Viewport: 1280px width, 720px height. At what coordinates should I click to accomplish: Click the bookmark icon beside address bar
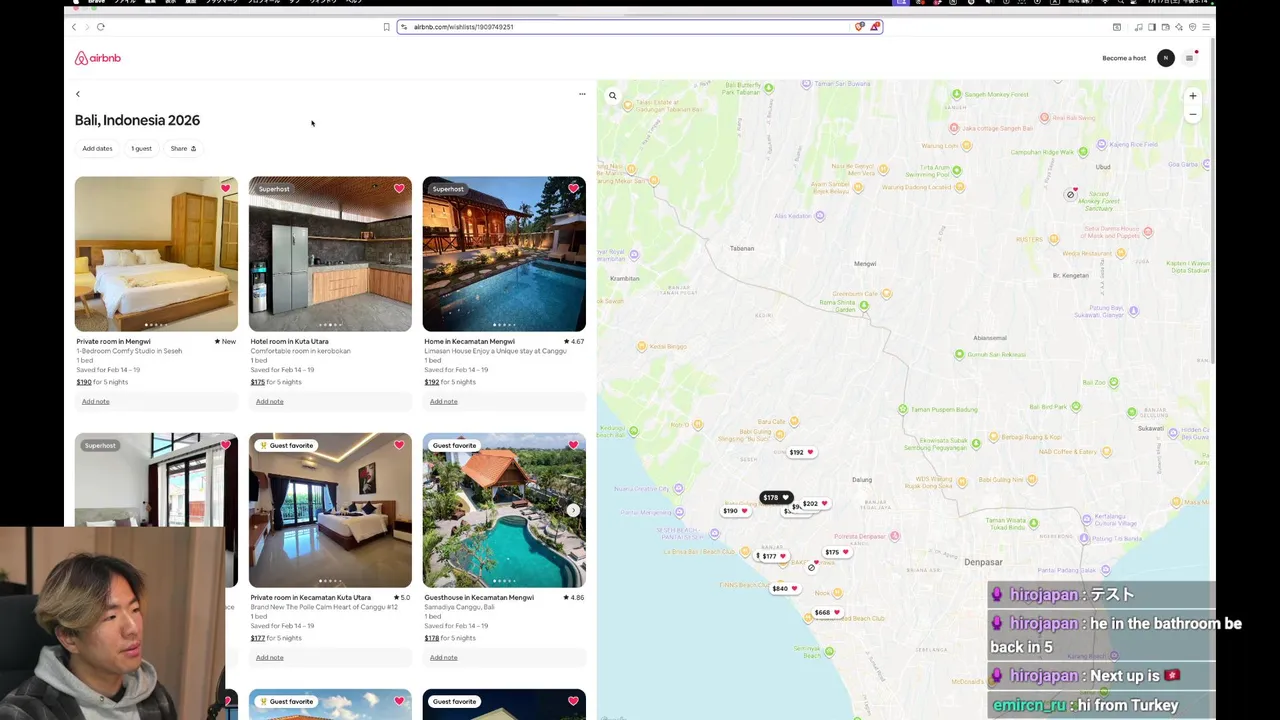click(386, 27)
